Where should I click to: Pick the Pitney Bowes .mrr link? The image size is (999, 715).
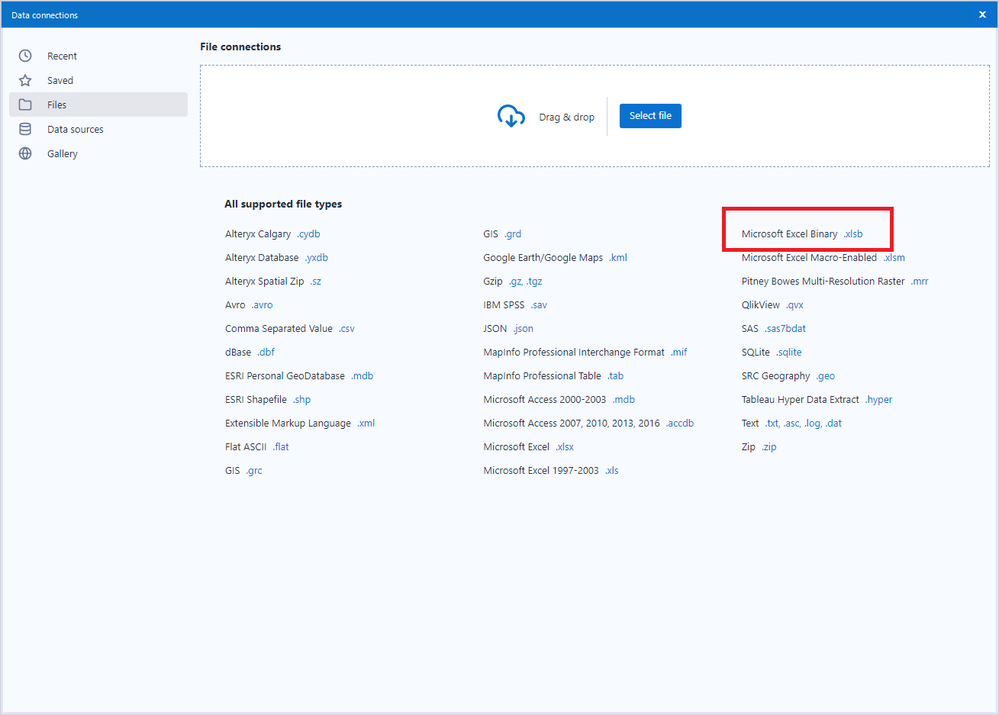[919, 281]
